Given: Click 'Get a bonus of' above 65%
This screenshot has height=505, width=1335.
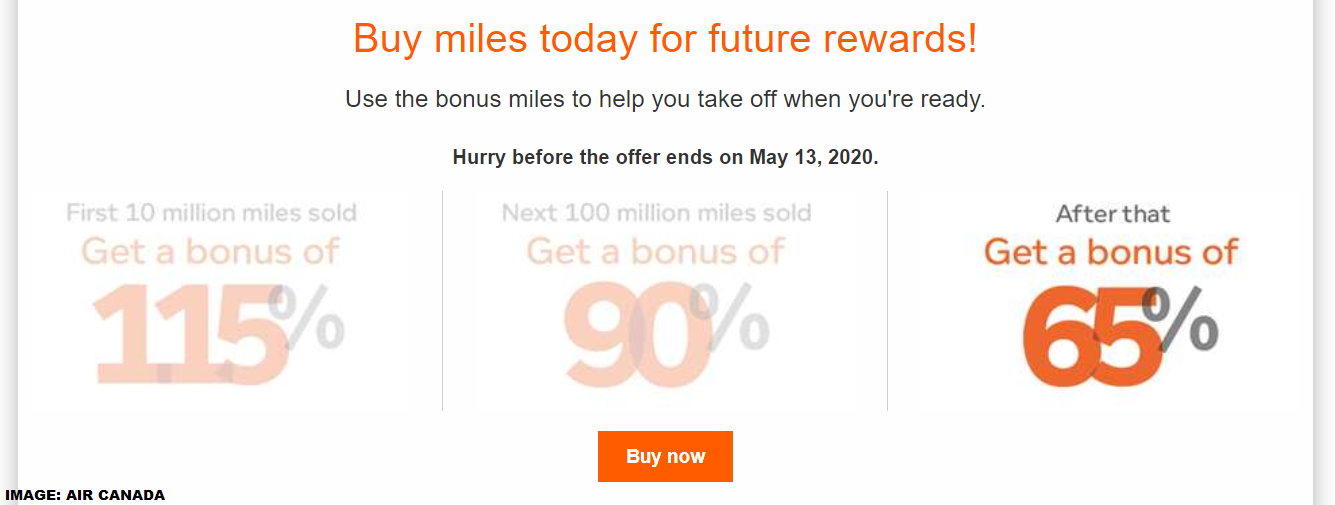Looking at the screenshot, I should [1112, 251].
